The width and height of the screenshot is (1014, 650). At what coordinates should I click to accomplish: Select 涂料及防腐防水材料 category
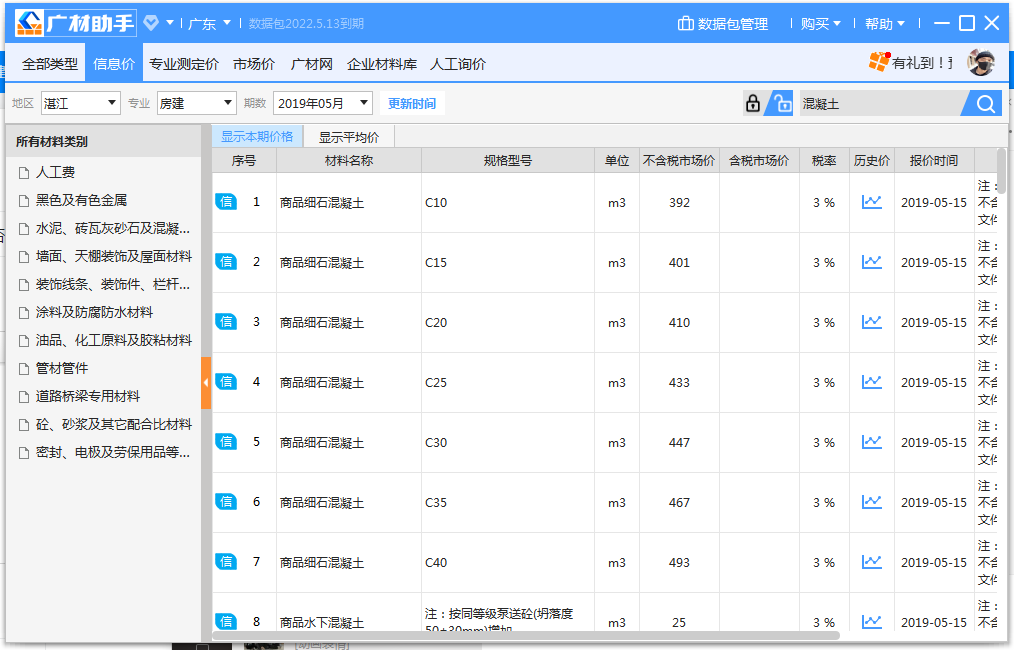(94, 312)
